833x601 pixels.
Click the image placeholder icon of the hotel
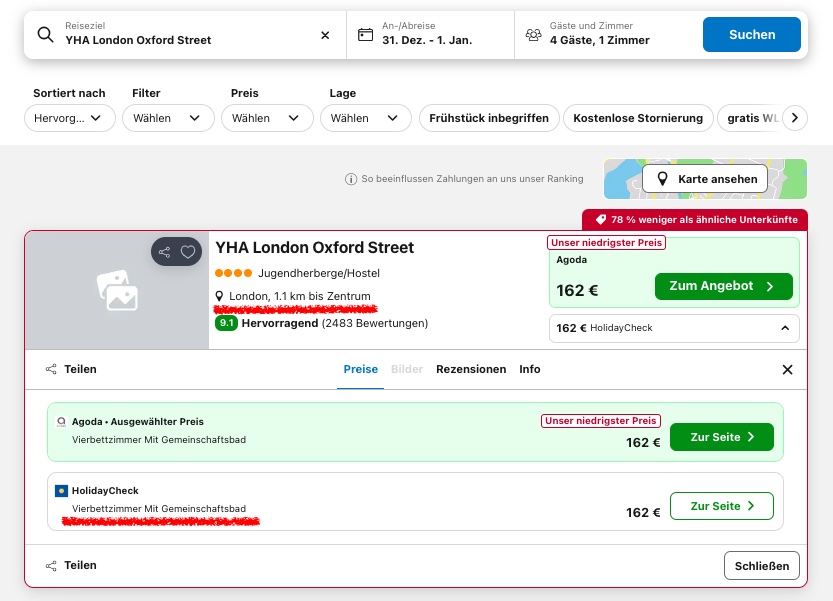pos(117,290)
